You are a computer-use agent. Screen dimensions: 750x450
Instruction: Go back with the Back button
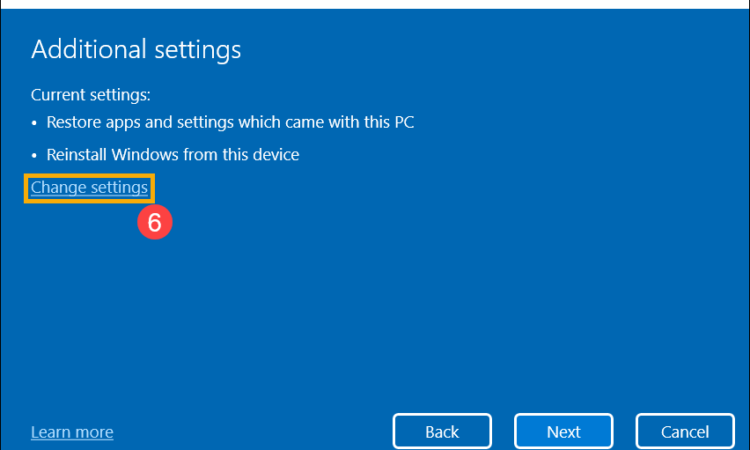click(x=442, y=431)
